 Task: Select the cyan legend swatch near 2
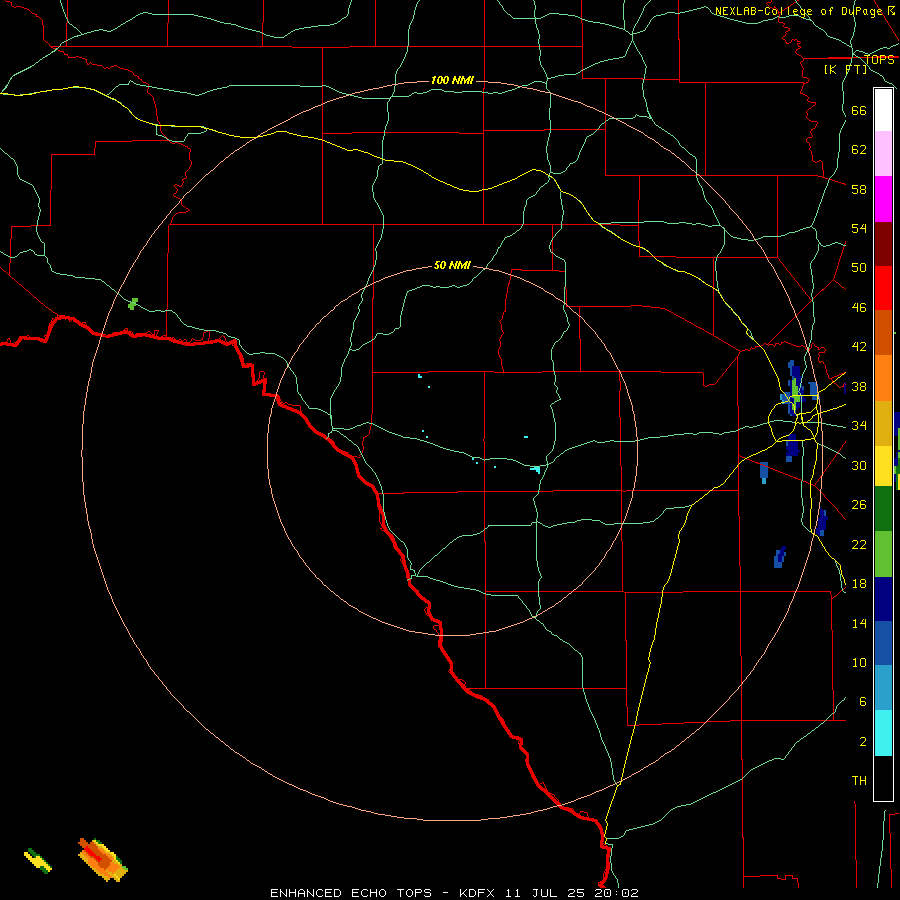883,733
